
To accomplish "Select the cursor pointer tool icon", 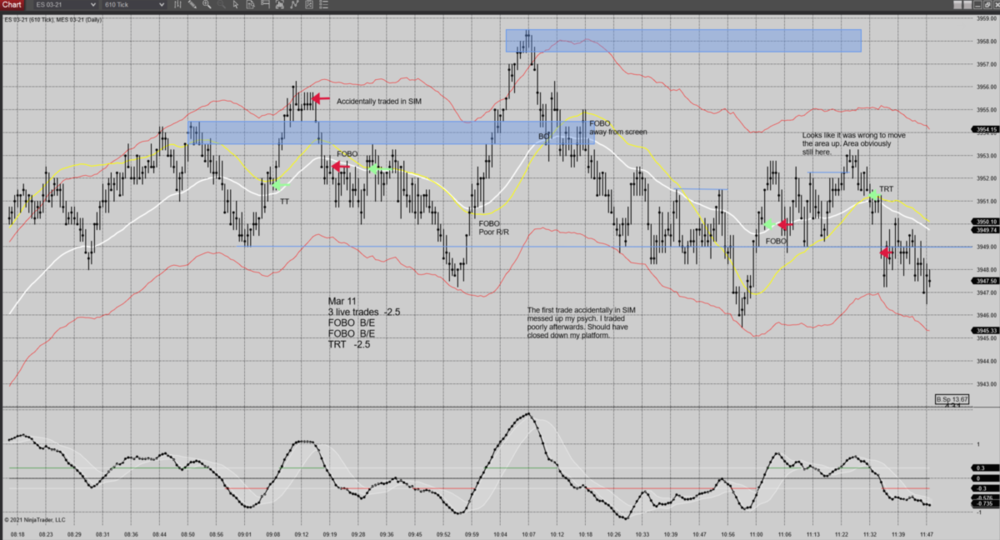I will coord(235,5).
